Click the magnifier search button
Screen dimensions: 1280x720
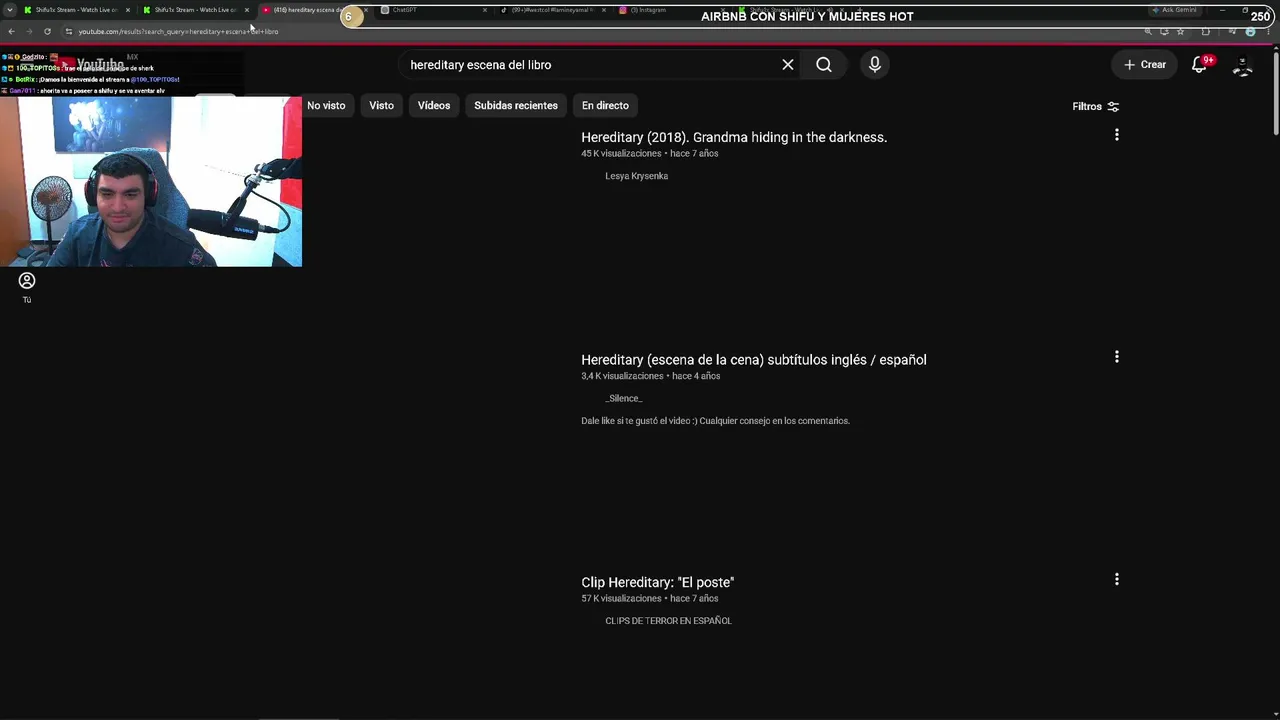[x=824, y=65]
